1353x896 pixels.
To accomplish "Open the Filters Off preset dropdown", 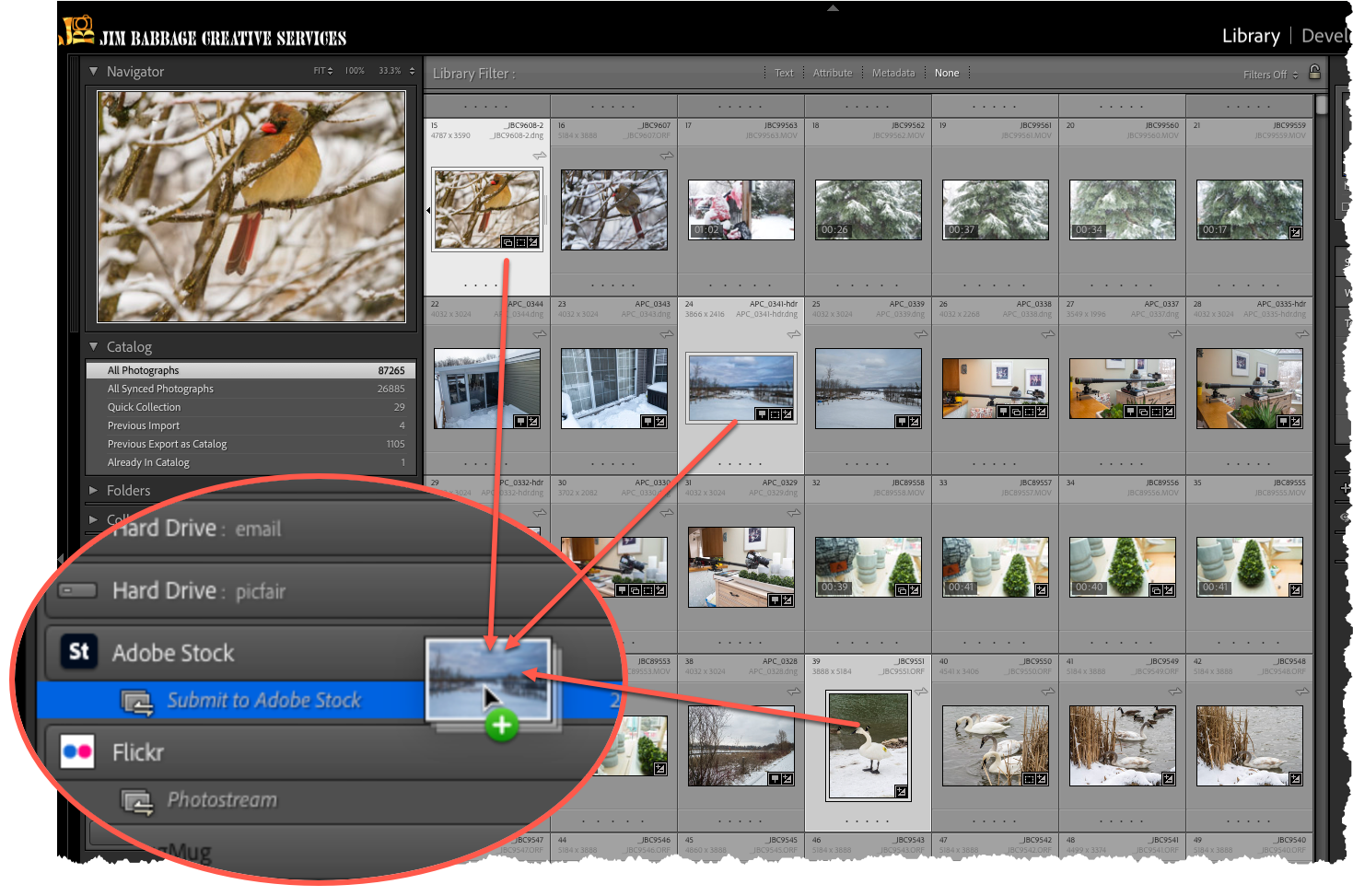I will (x=1270, y=75).
